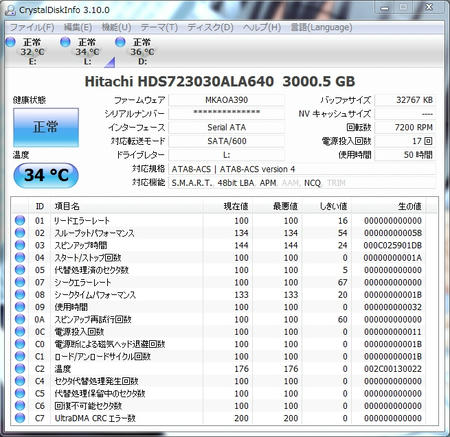Select drive E: status icon at 32 °C

(11, 42)
